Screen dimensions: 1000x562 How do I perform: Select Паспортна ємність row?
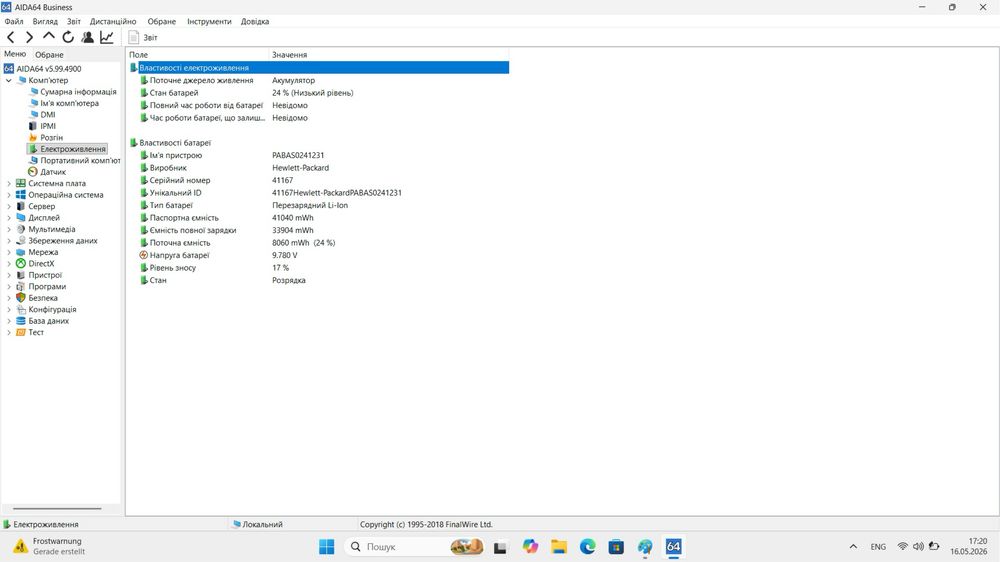pyautogui.click(x=318, y=218)
